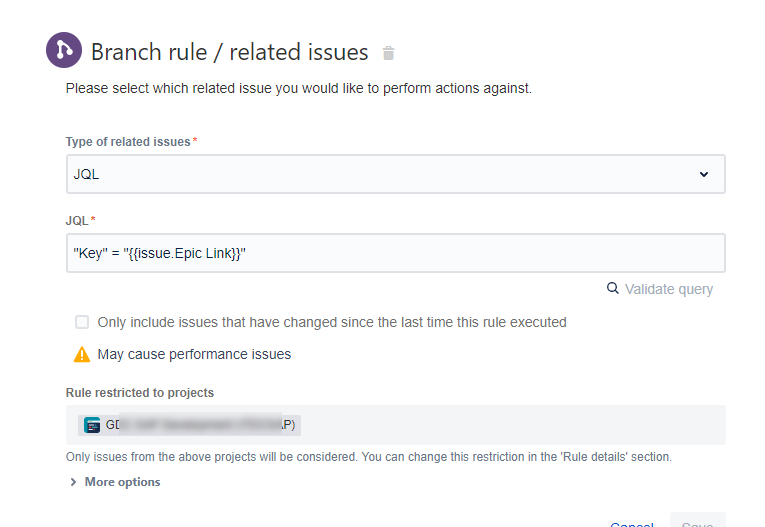Click the 'May cause performance issues' warning text
The width and height of the screenshot is (765, 527).
194,354
